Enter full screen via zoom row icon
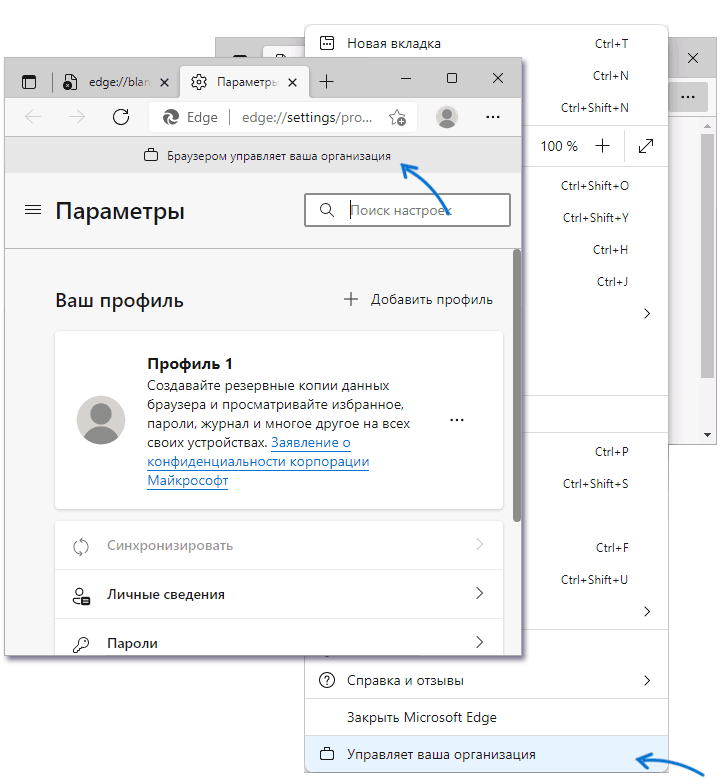The width and height of the screenshot is (722, 784). tap(646, 146)
